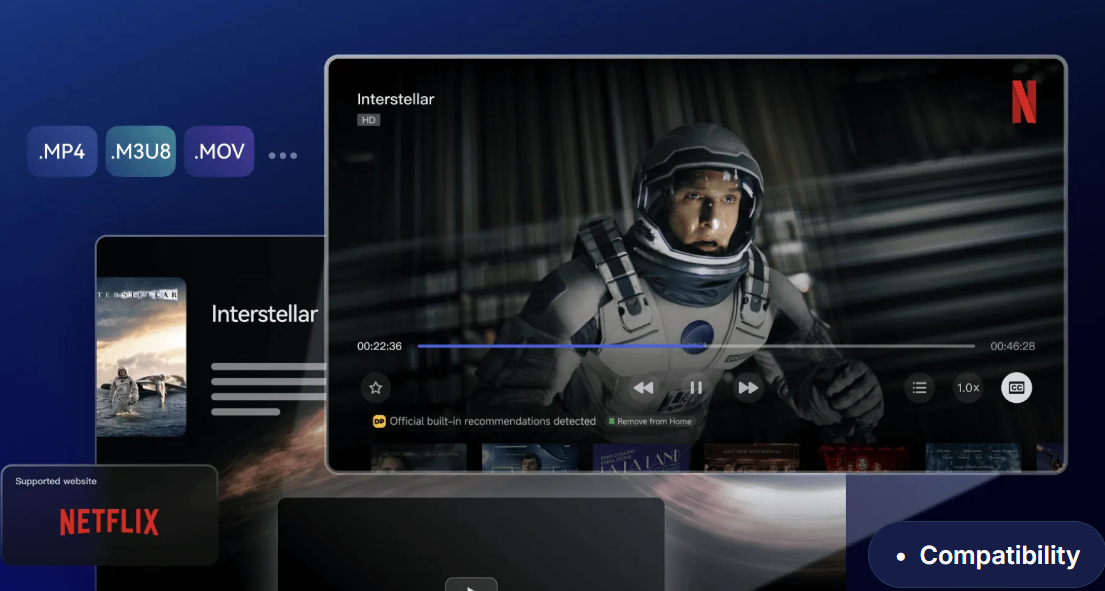The height and width of the screenshot is (591, 1105).
Task: Open the Interstellar poster thumbnail
Action: [141, 356]
